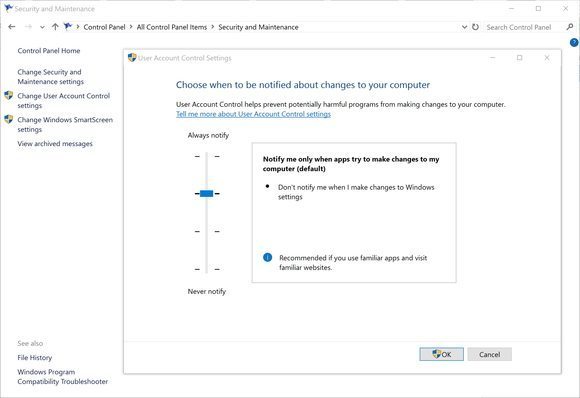Open Windows Program Compatibility Troubleshooter link

63,377
